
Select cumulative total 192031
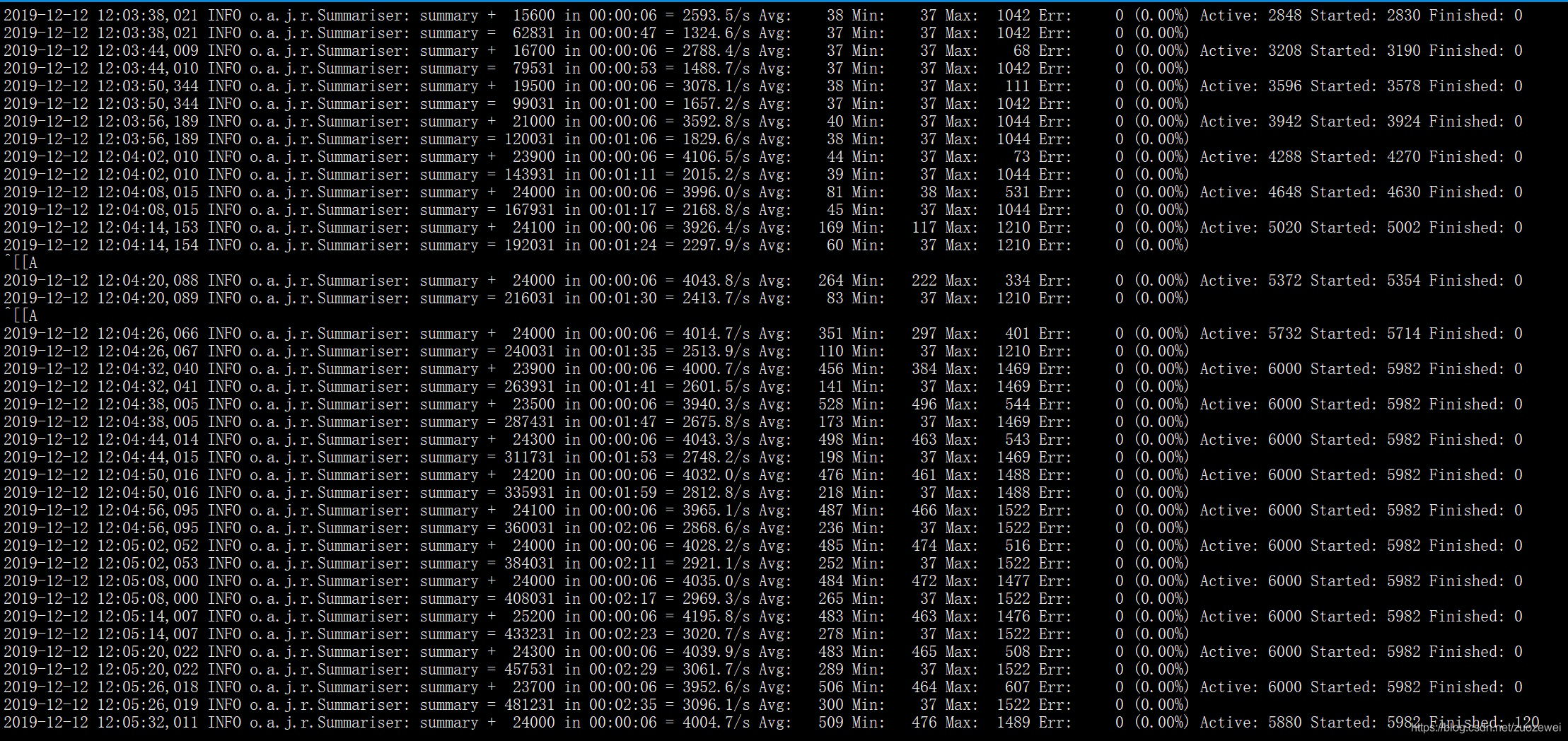529,245
